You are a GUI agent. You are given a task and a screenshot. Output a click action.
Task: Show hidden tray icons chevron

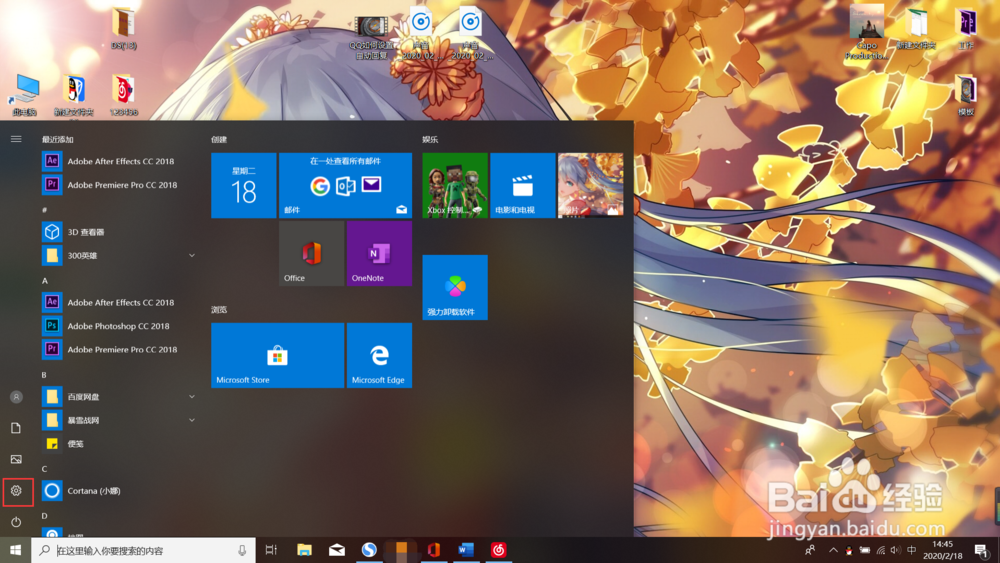coord(833,550)
